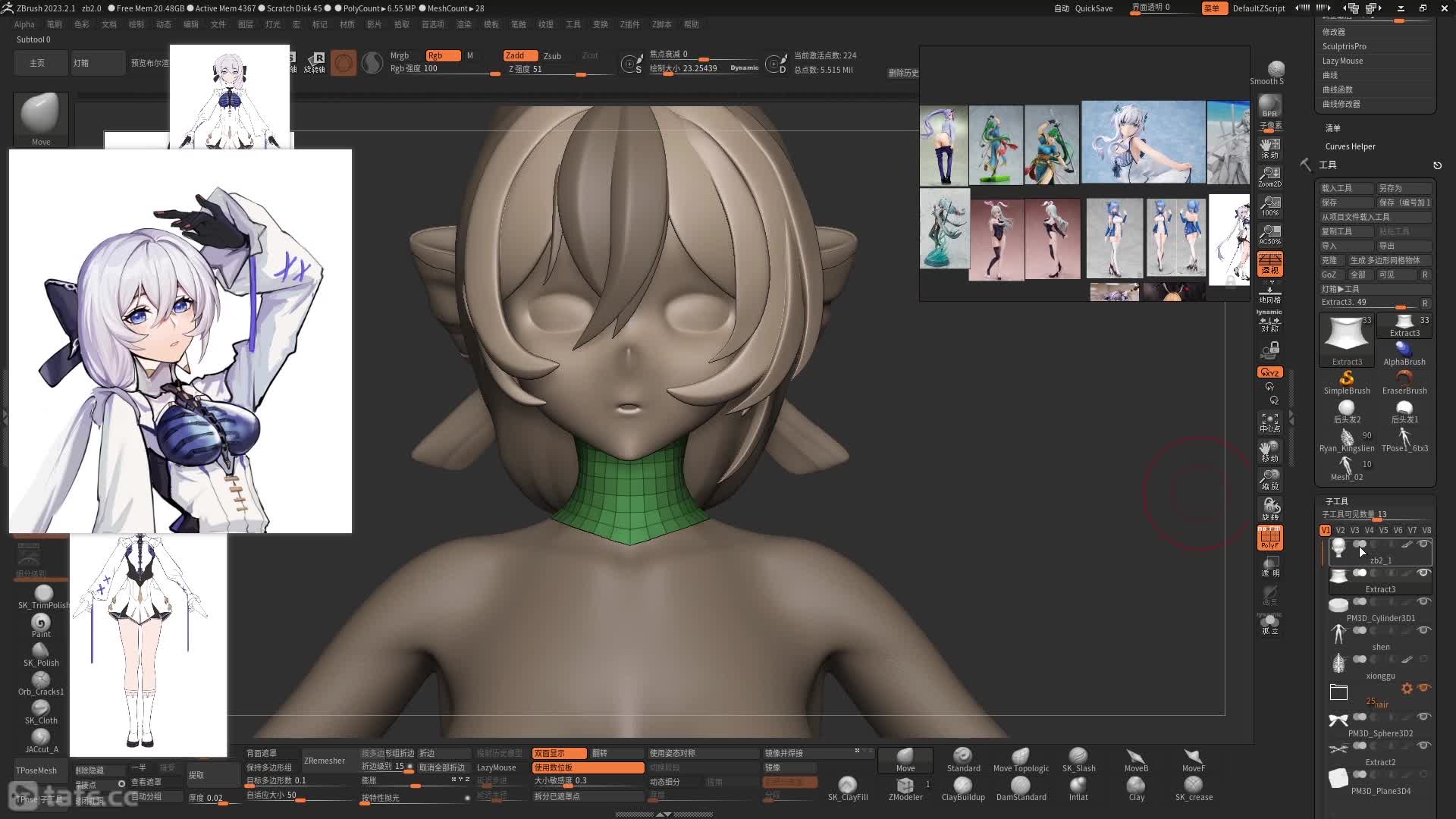The width and height of the screenshot is (1456, 819).
Task: Expand the 清单 section
Action: pyautogui.click(x=1332, y=128)
